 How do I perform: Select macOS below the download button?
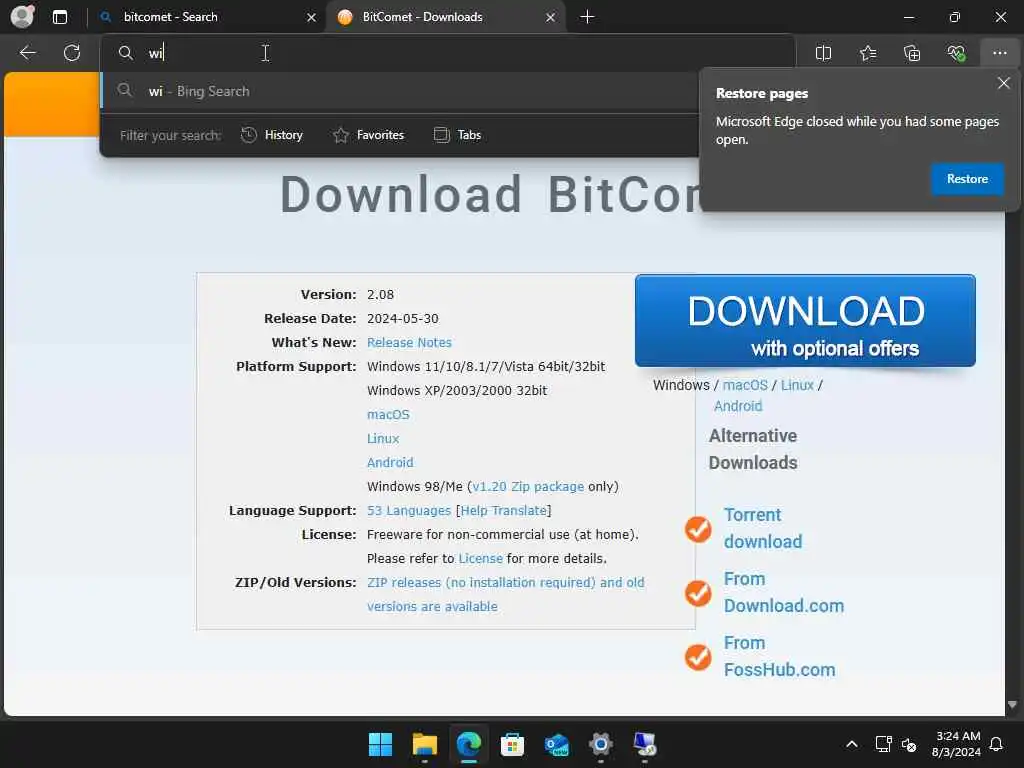coord(745,385)
